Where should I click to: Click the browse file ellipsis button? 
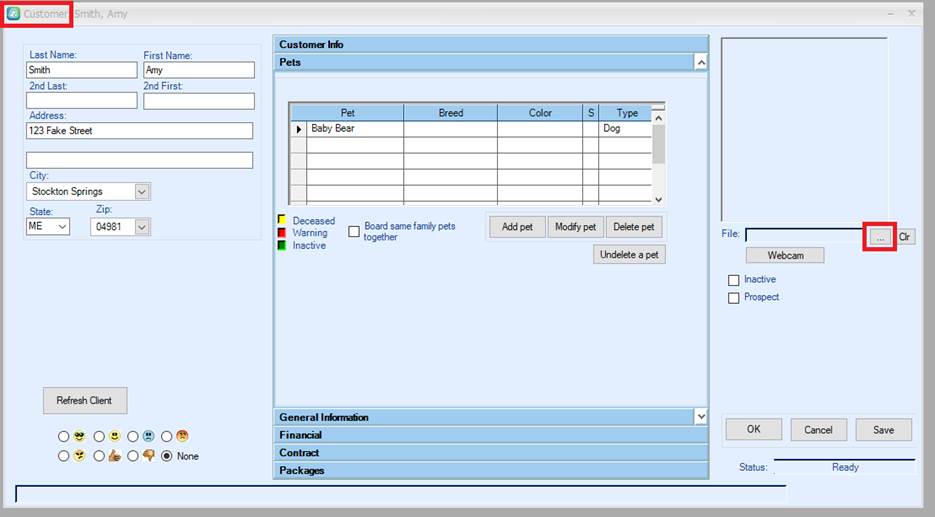pos(879,237)
